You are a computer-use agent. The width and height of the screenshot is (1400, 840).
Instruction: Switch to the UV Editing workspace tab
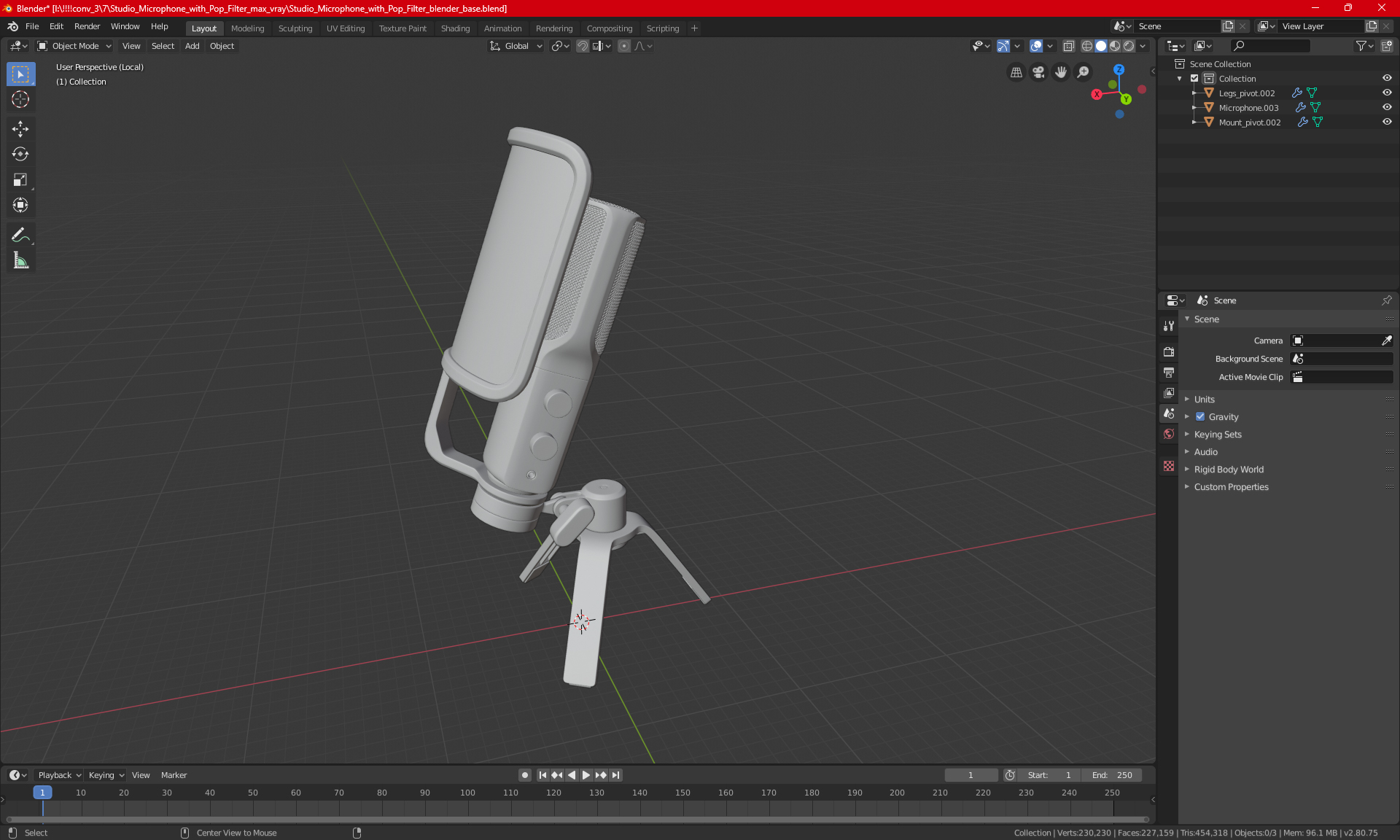coord(346,28)
